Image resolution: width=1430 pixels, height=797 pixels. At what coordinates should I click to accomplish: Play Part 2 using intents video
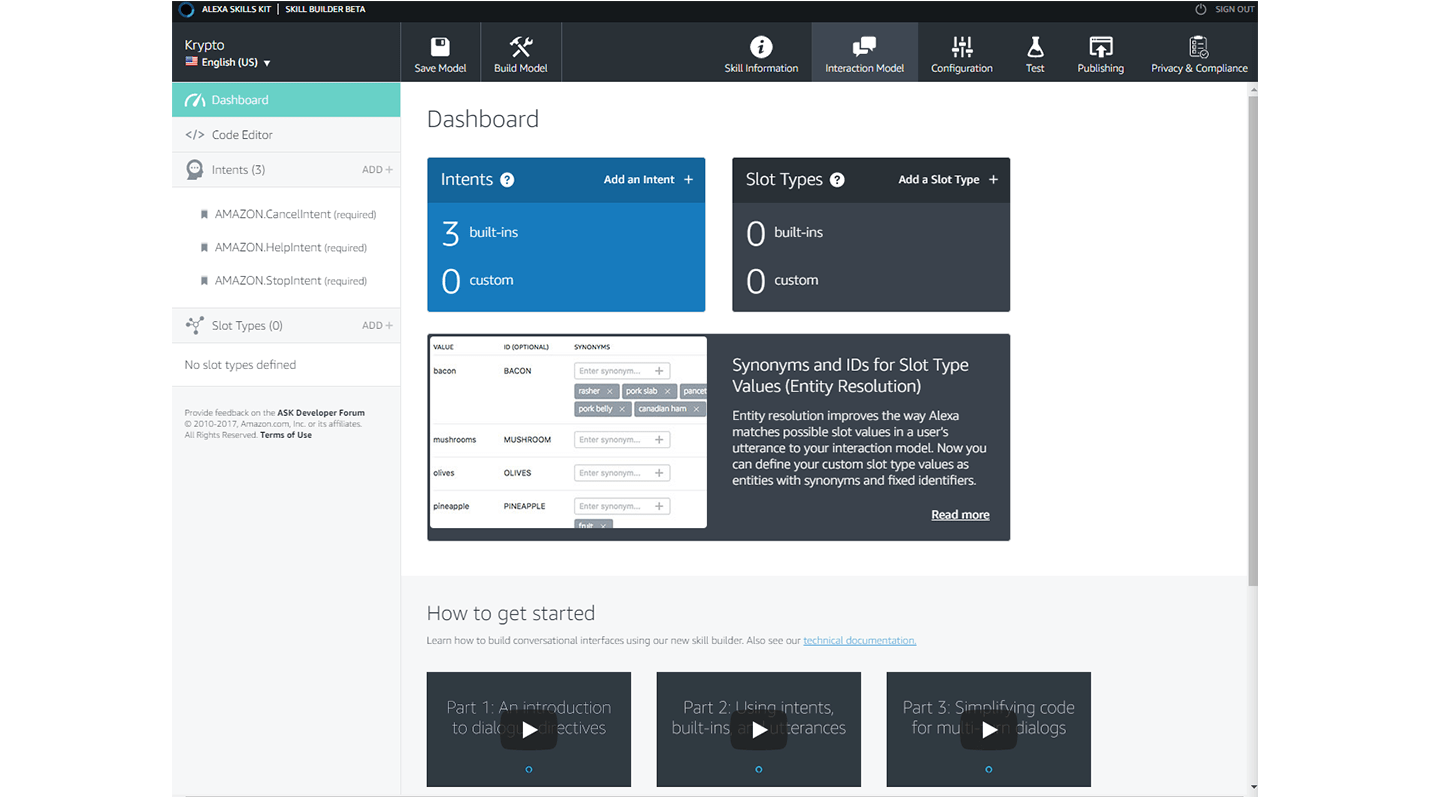pos(759,730)
